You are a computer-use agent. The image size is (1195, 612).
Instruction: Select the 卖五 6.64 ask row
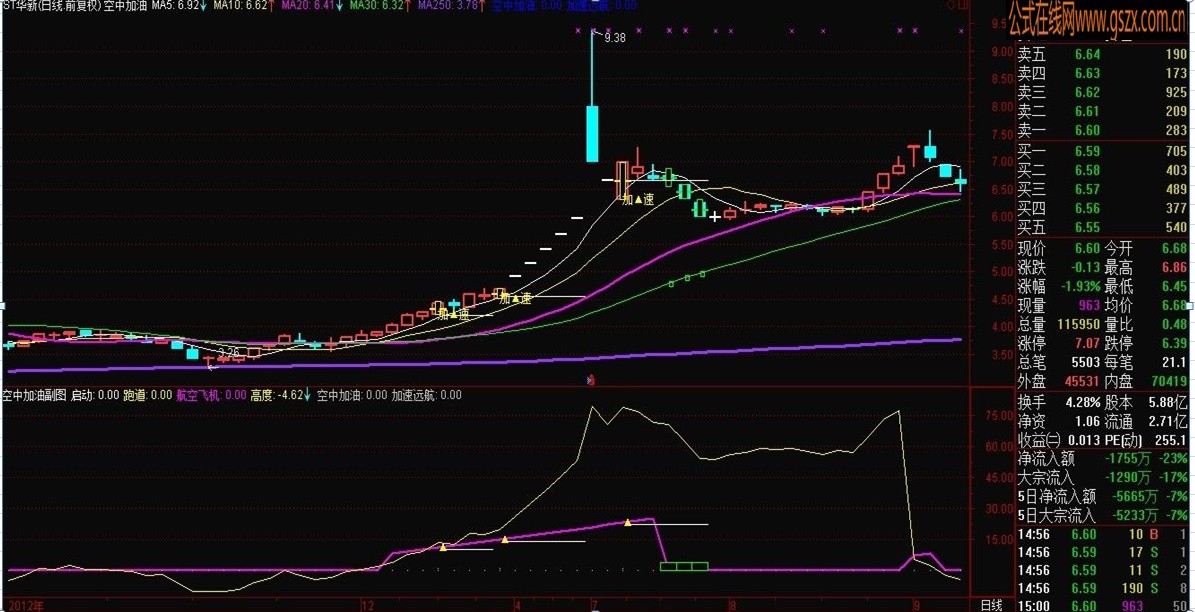(x=1104, y=54)
